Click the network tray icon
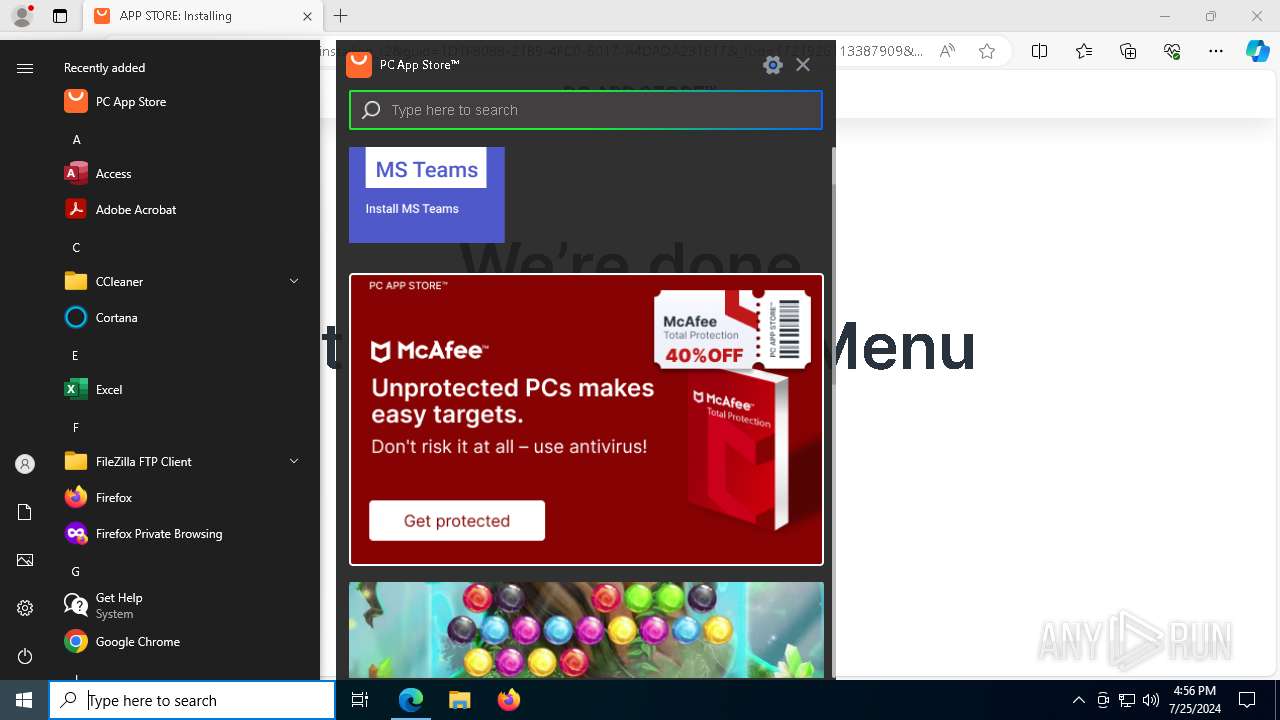This screenshot has height=720, width=1280. (1127, 700)
